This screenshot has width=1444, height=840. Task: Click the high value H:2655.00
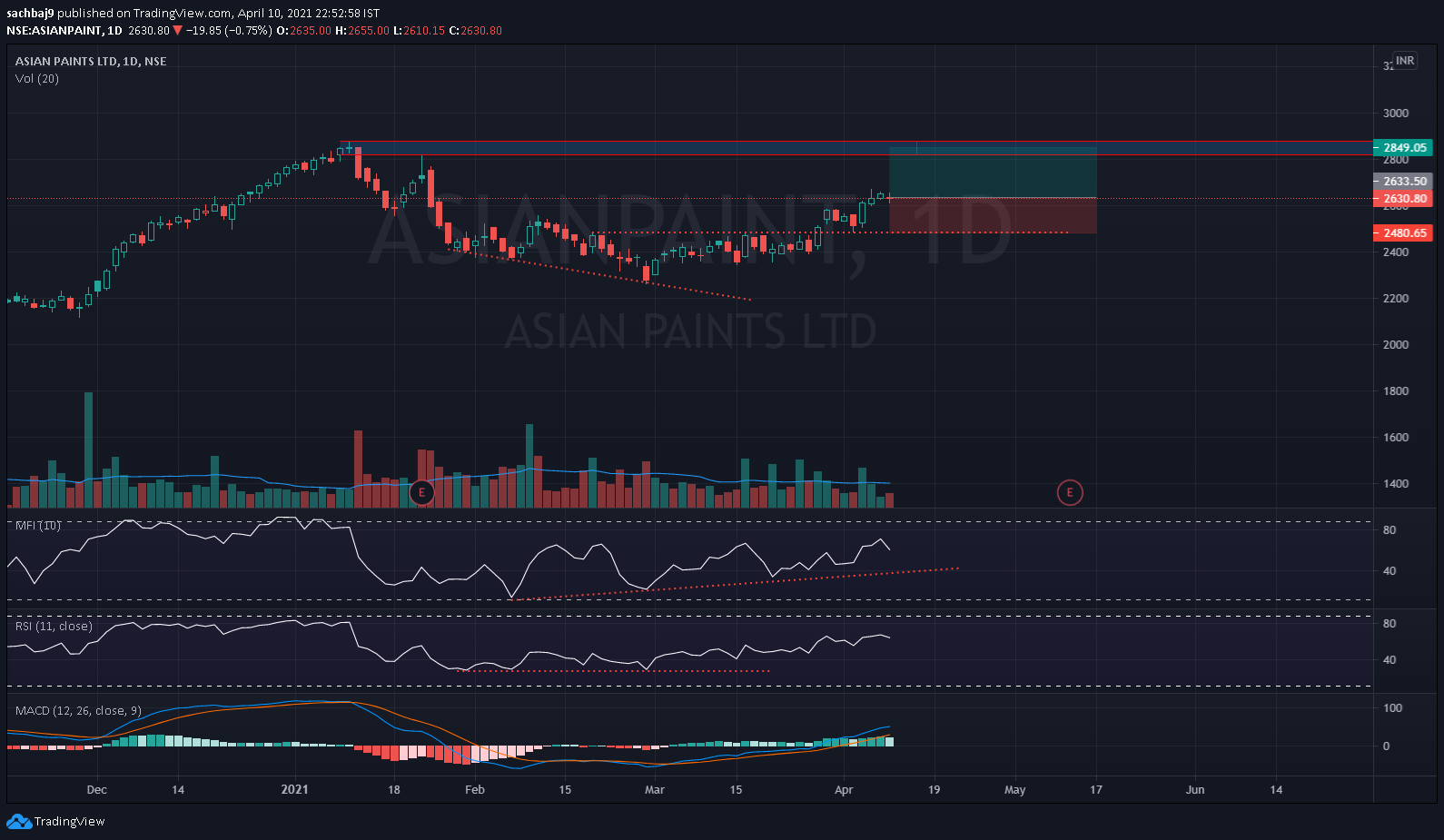[x=362, y=31]
